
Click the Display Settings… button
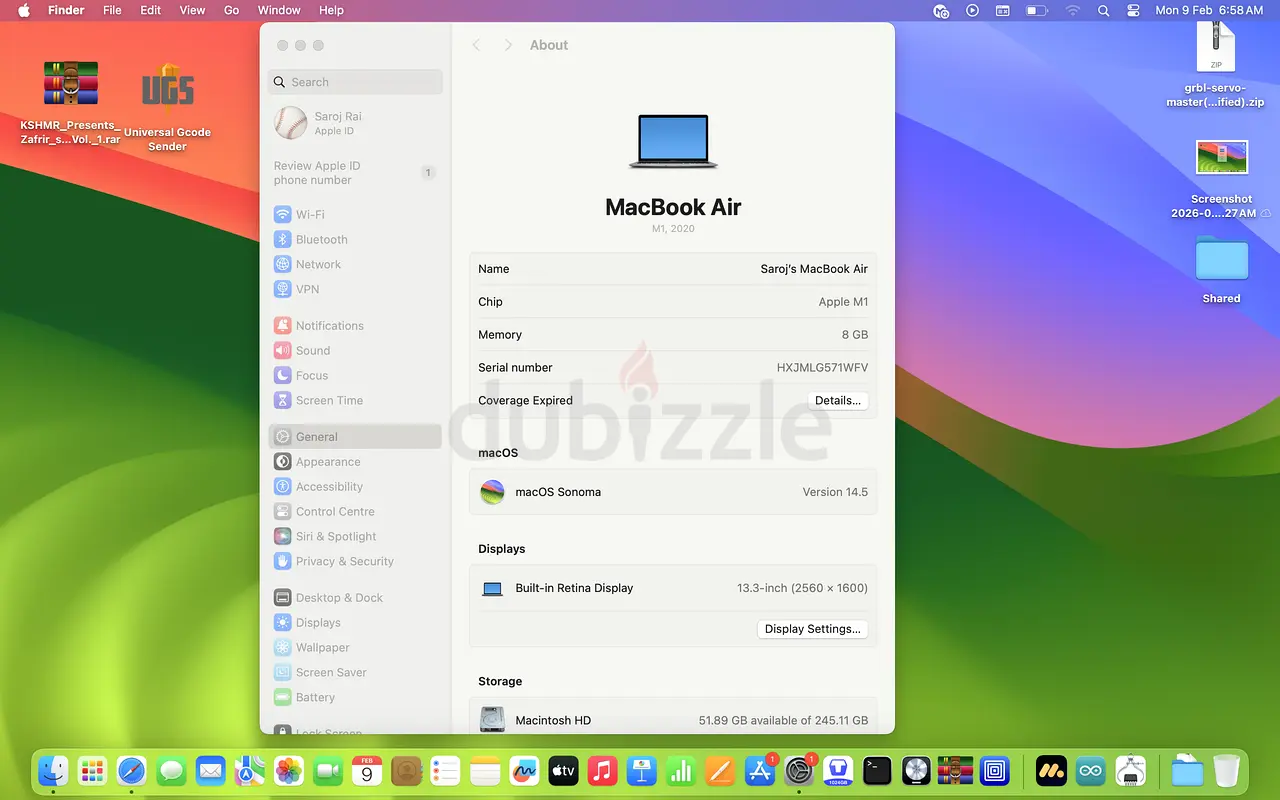812,629
